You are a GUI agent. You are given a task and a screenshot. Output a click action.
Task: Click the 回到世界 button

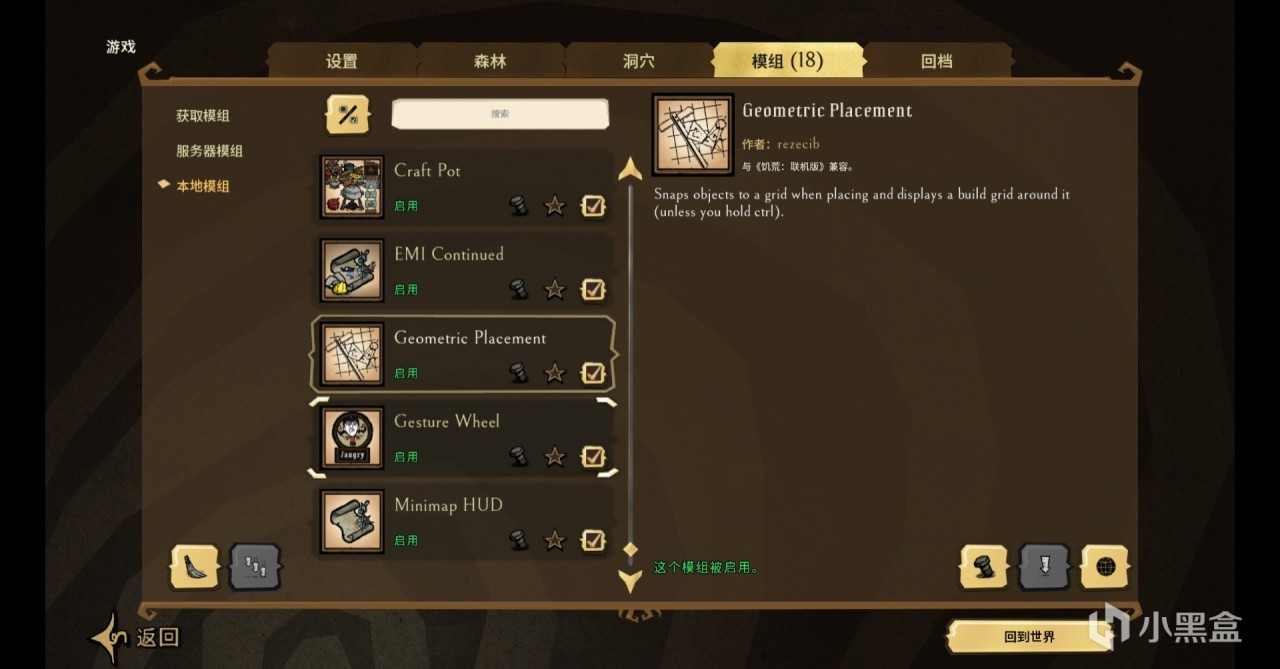[x=1029, y=636]
